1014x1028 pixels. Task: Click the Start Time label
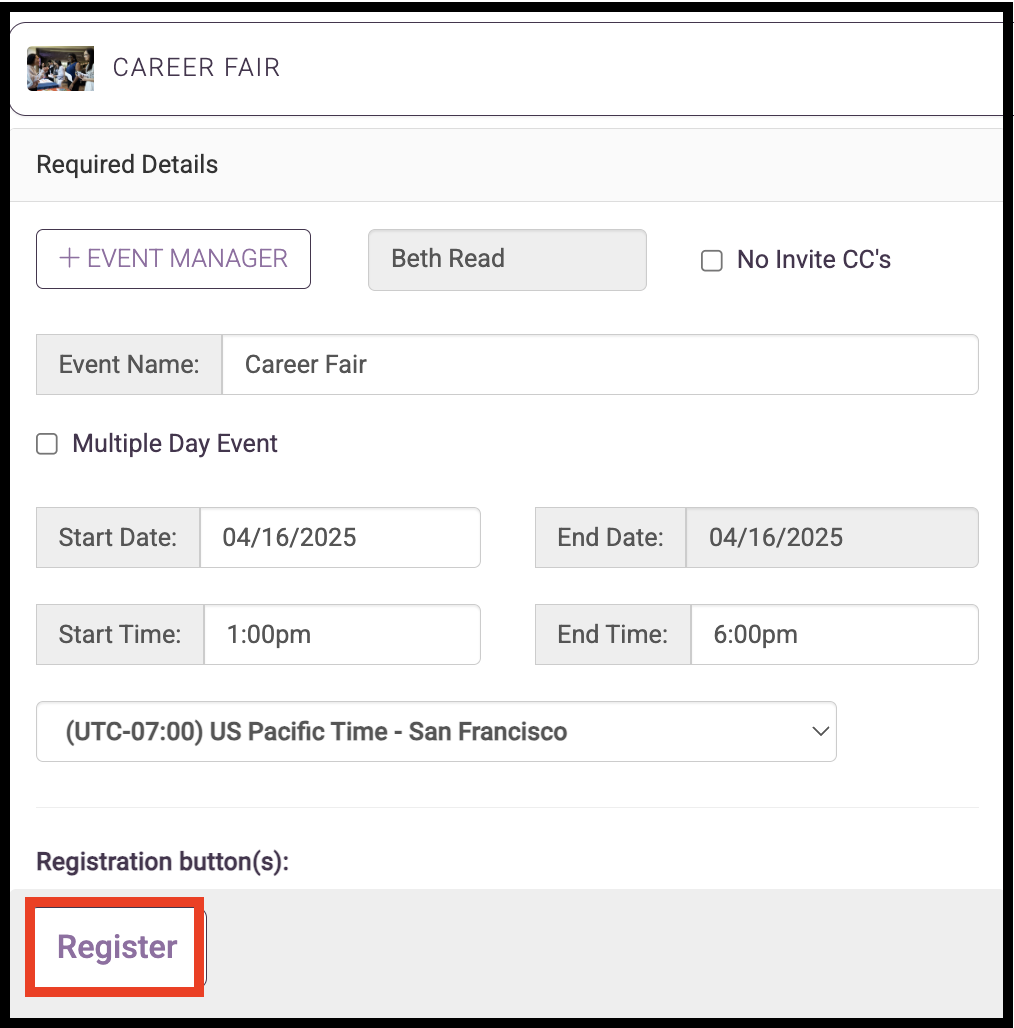(120, 635)
